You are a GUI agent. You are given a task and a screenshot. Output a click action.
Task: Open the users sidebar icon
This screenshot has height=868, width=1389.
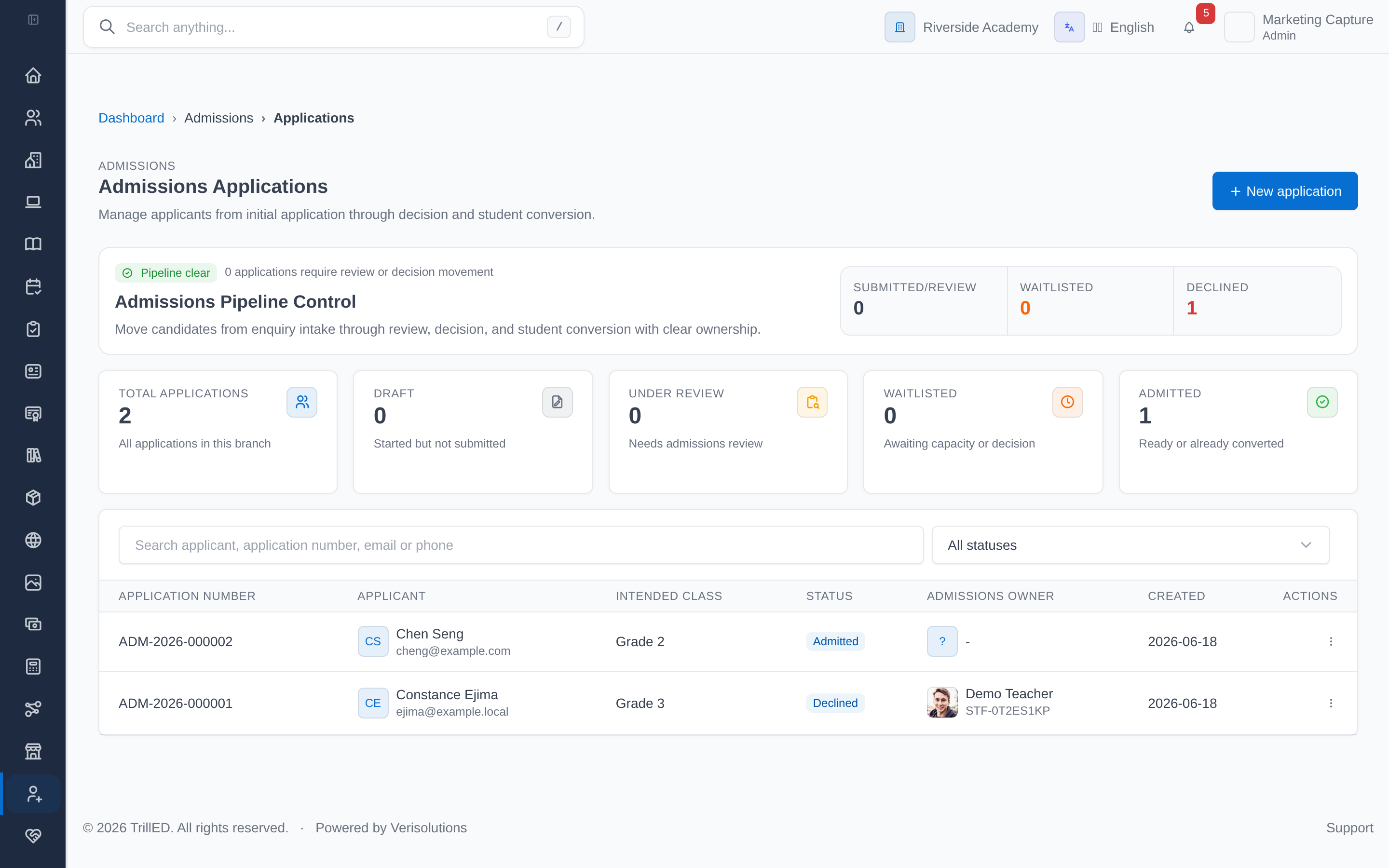(33, 118)
